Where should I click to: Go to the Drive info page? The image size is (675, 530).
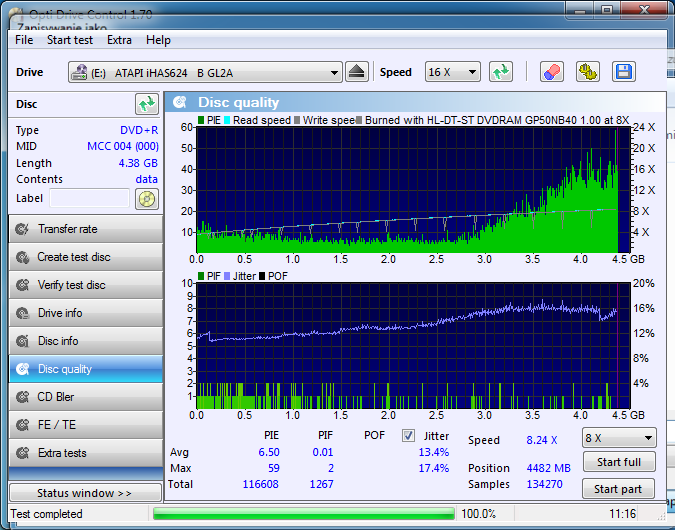[86, 313]
